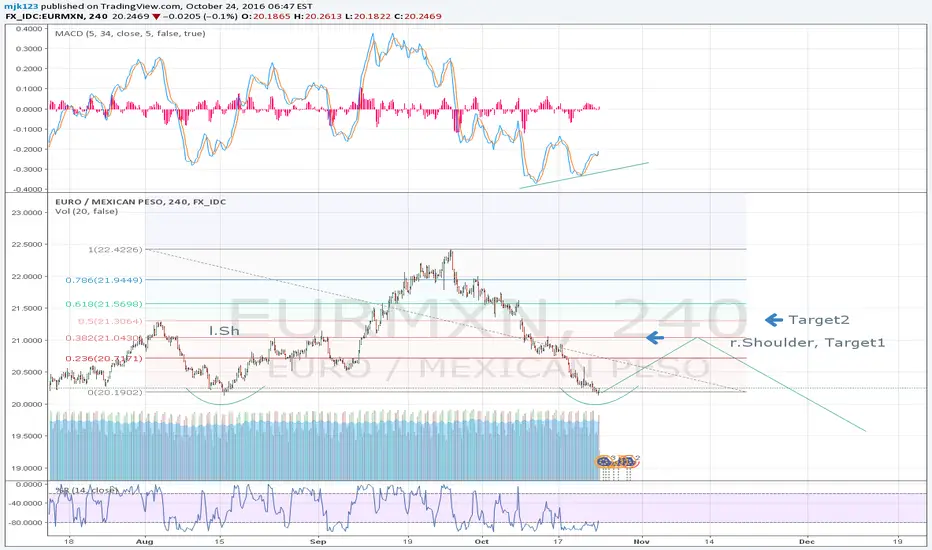
Task: Click -0.4000 on the MACD axis
Action: (27, 189)
